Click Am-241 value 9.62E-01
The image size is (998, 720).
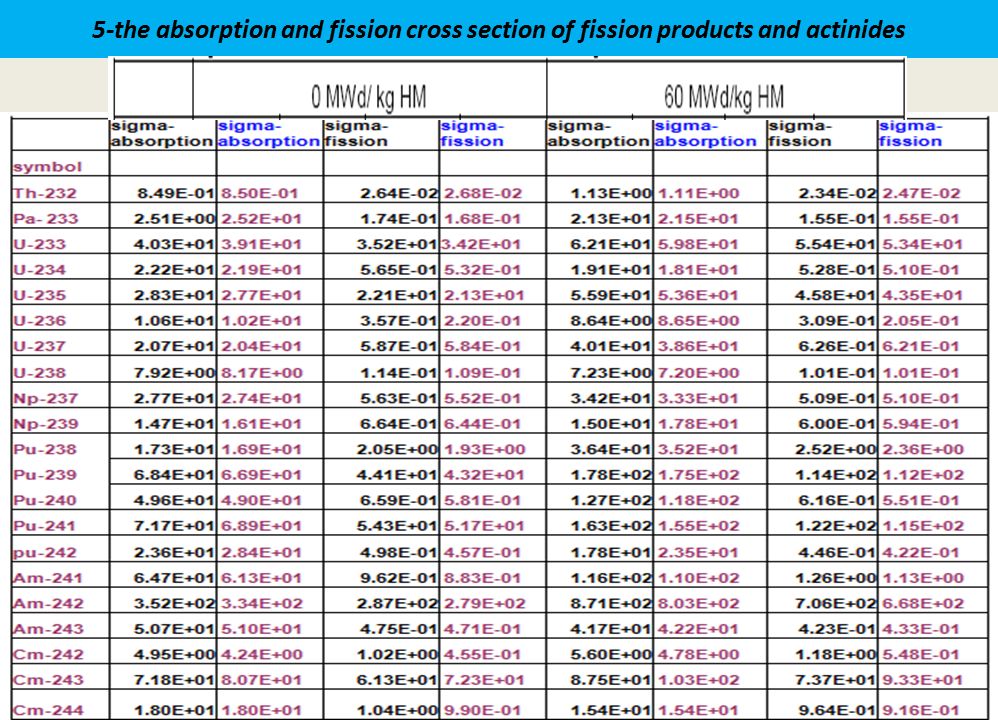click(398, 578)
